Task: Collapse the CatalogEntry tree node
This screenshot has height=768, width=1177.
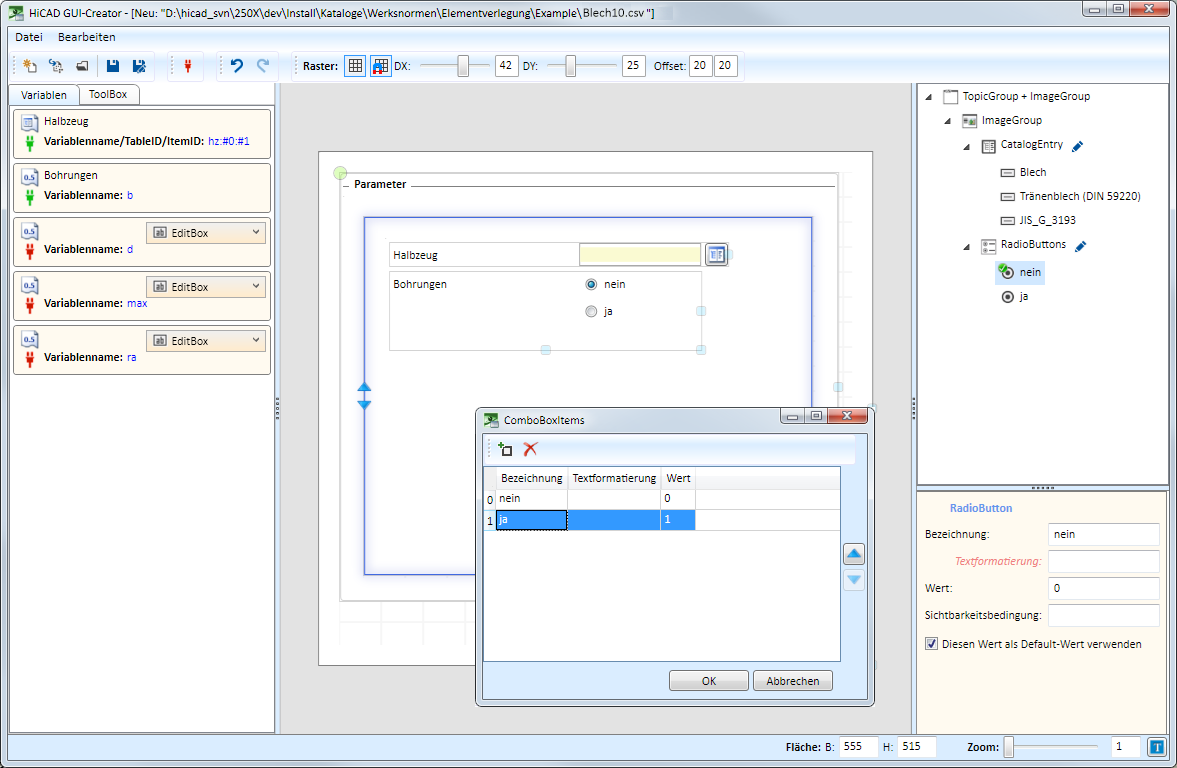Action: [966, 146]
